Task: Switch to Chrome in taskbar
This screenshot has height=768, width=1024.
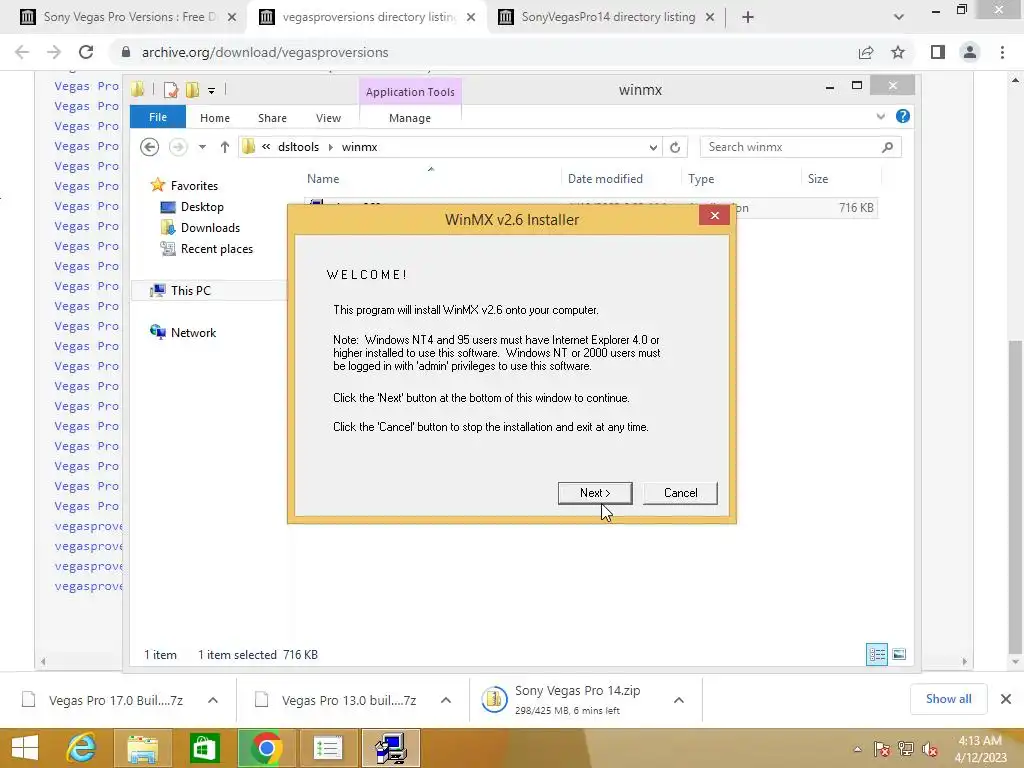Action: click(x=266, y=748)
